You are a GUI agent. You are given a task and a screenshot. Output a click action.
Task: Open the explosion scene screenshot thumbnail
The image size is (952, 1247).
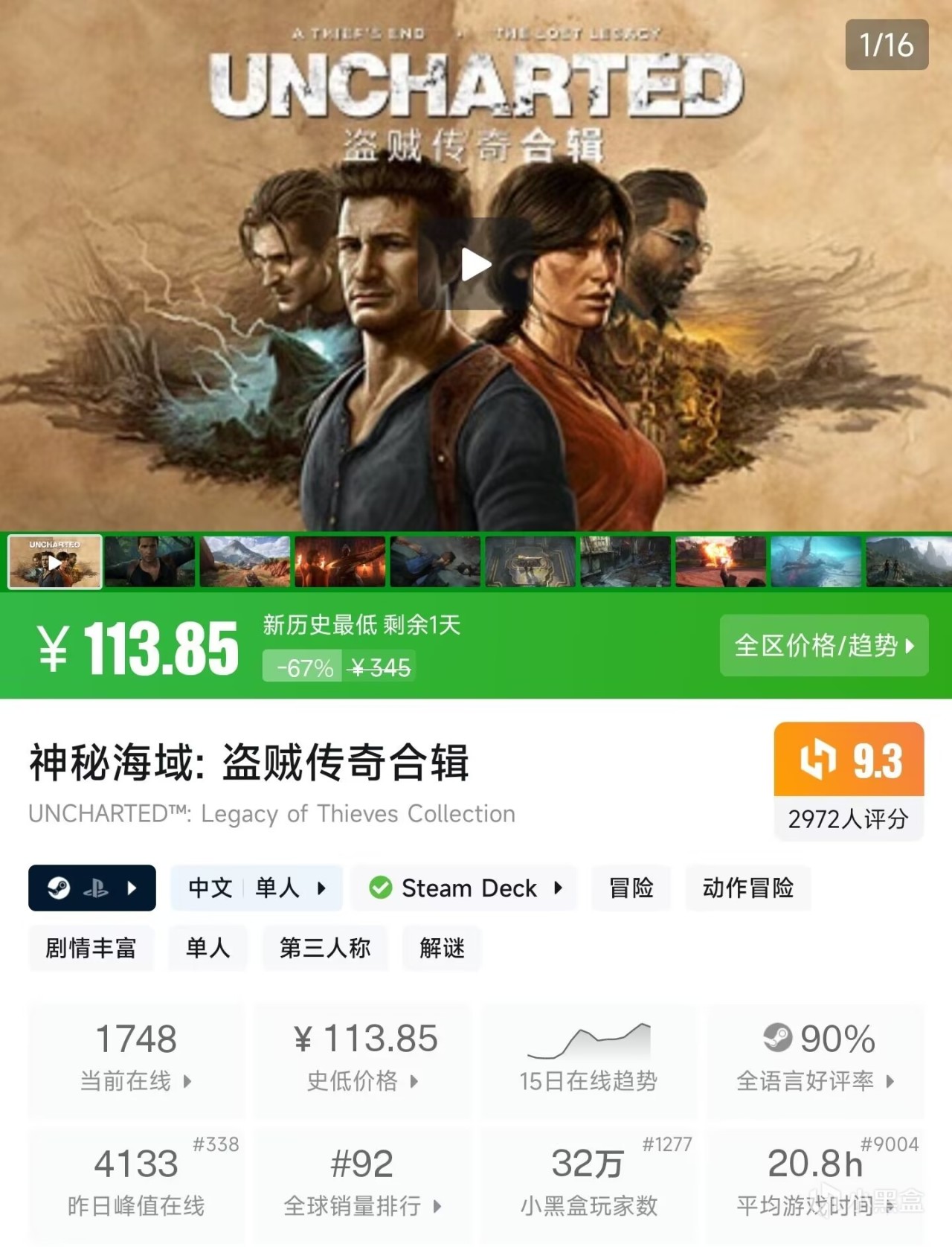pyautogui.click(x=720, y=562)
